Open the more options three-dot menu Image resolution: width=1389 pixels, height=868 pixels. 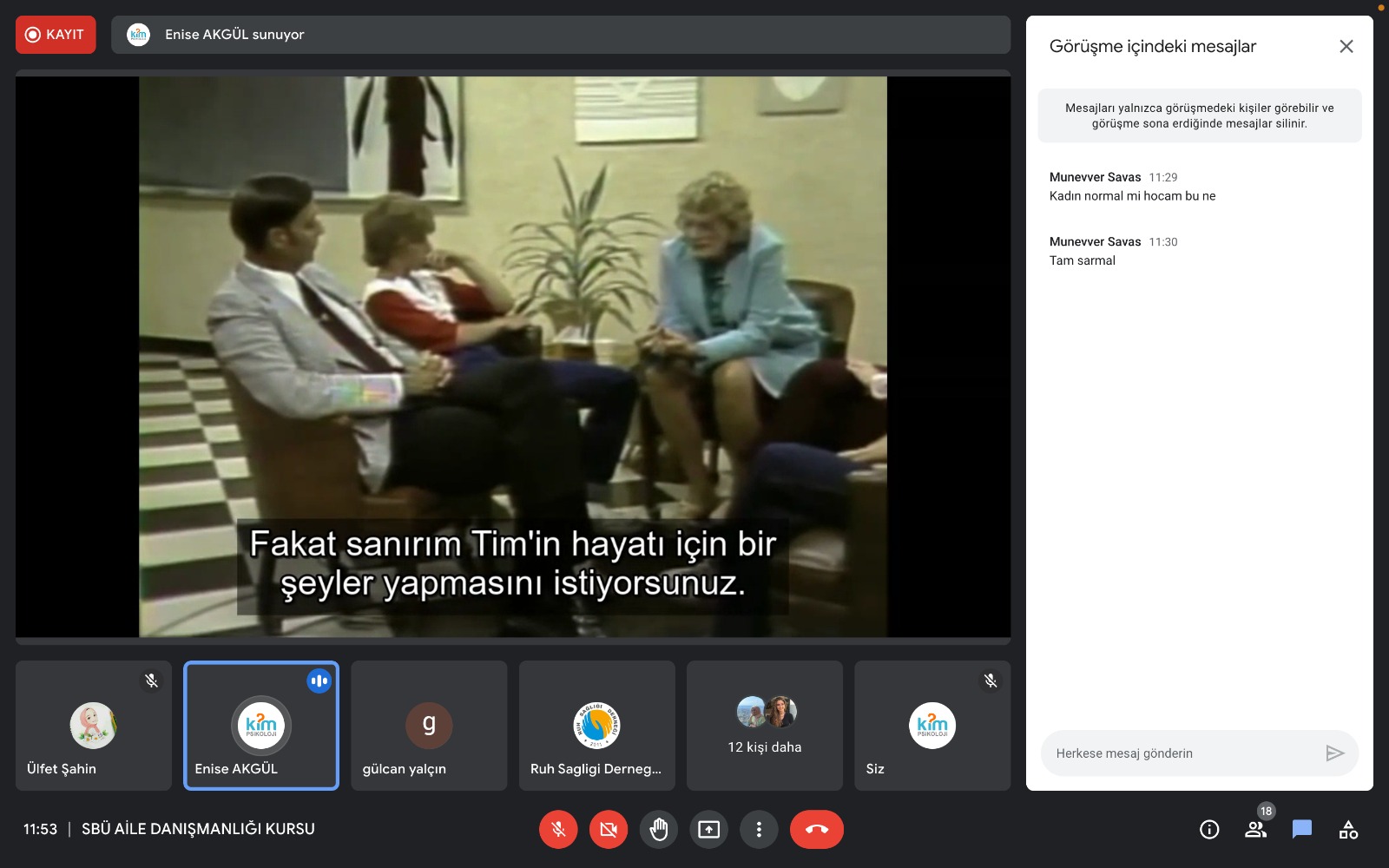coord(759,830)
